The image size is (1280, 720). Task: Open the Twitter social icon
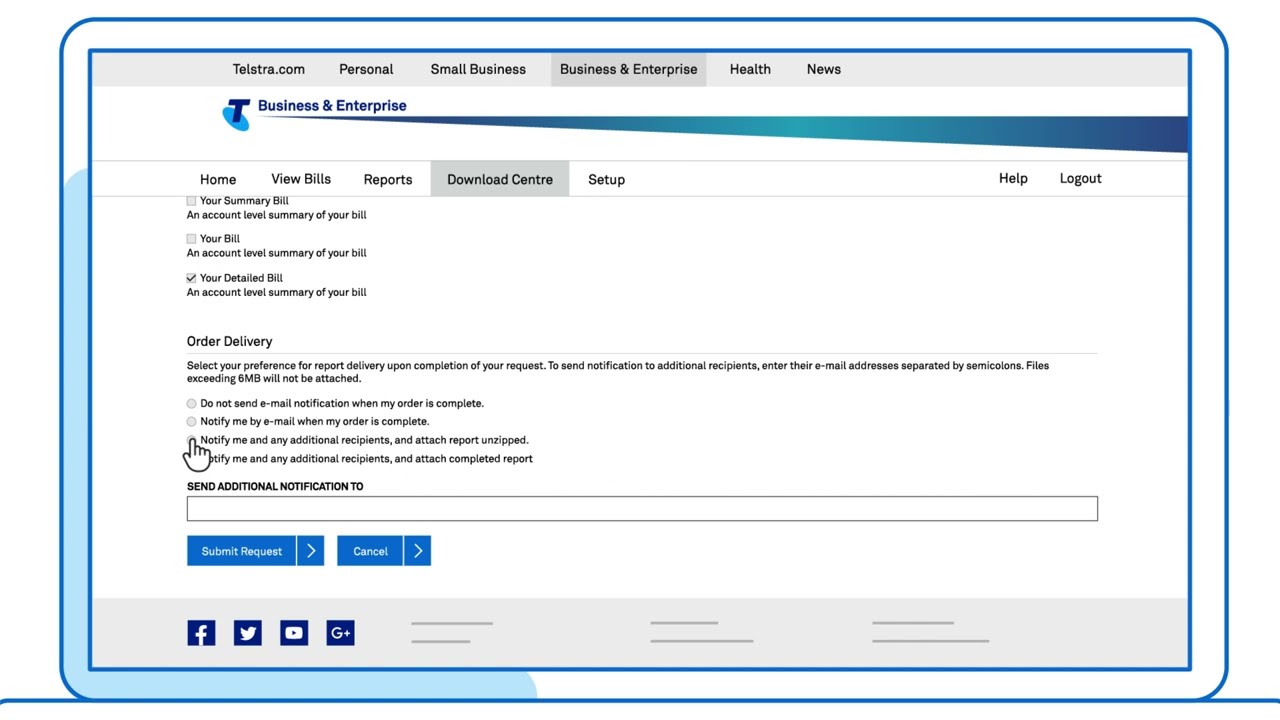click(x=248, y=633)
